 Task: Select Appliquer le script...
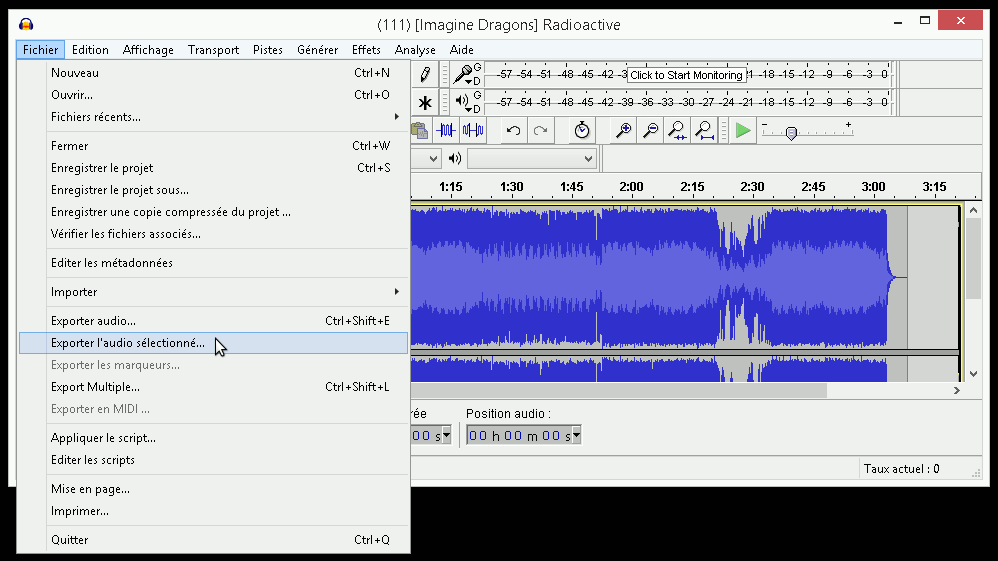[x=213, y=438]
